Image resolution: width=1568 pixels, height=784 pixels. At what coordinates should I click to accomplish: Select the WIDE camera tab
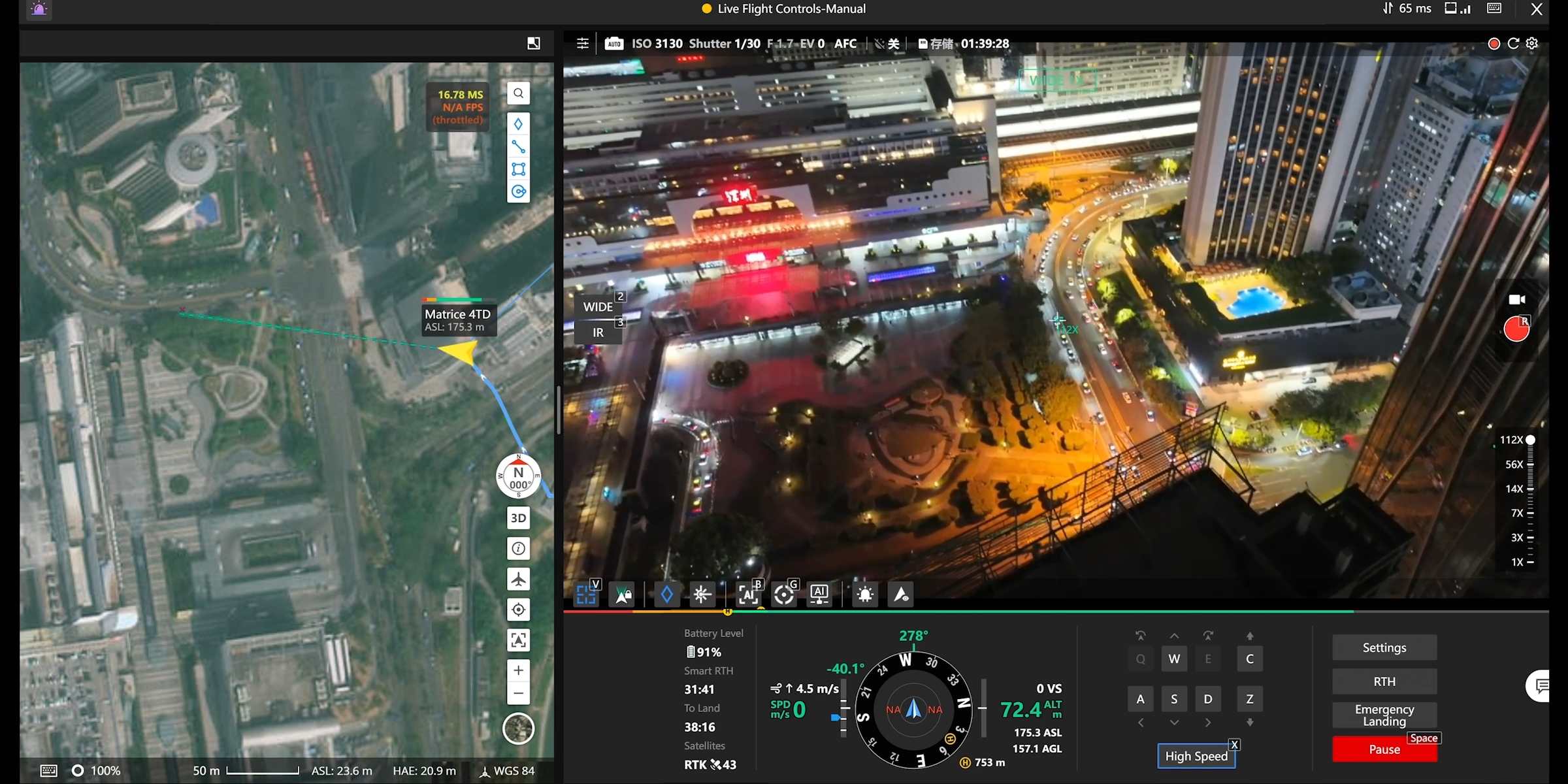click(598, 306)
